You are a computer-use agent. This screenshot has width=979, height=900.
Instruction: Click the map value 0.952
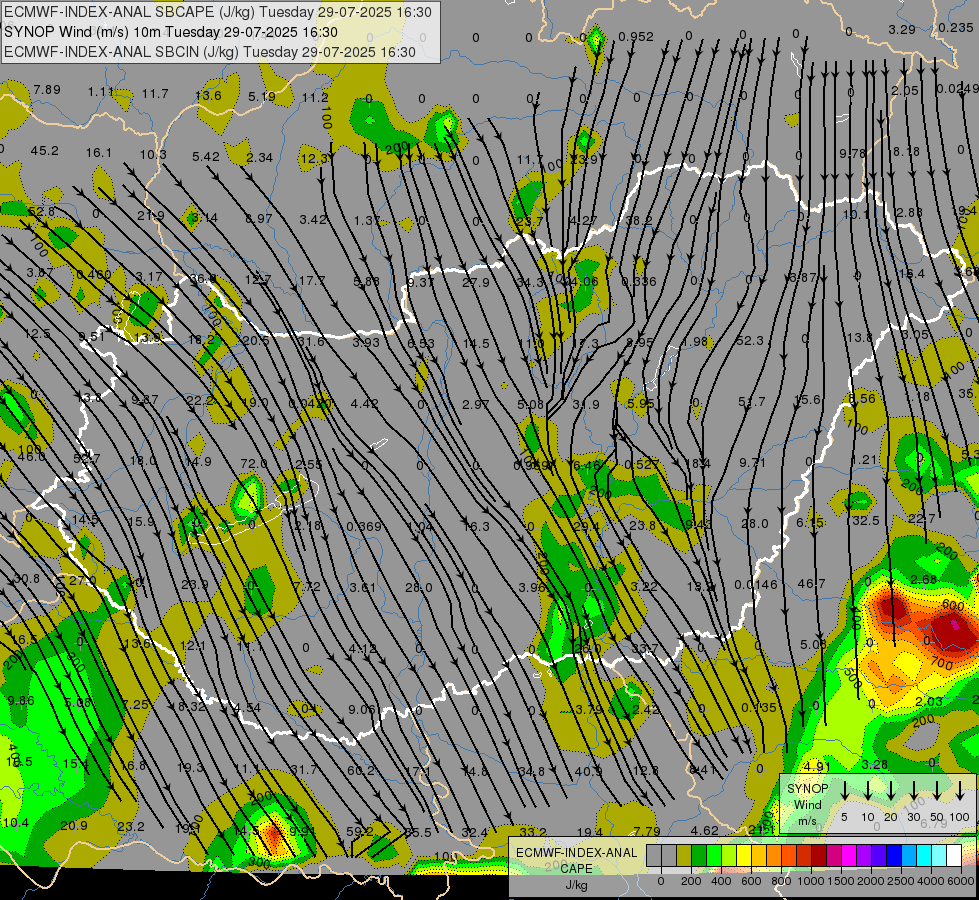pyautogui.click(x=636, y=36)
